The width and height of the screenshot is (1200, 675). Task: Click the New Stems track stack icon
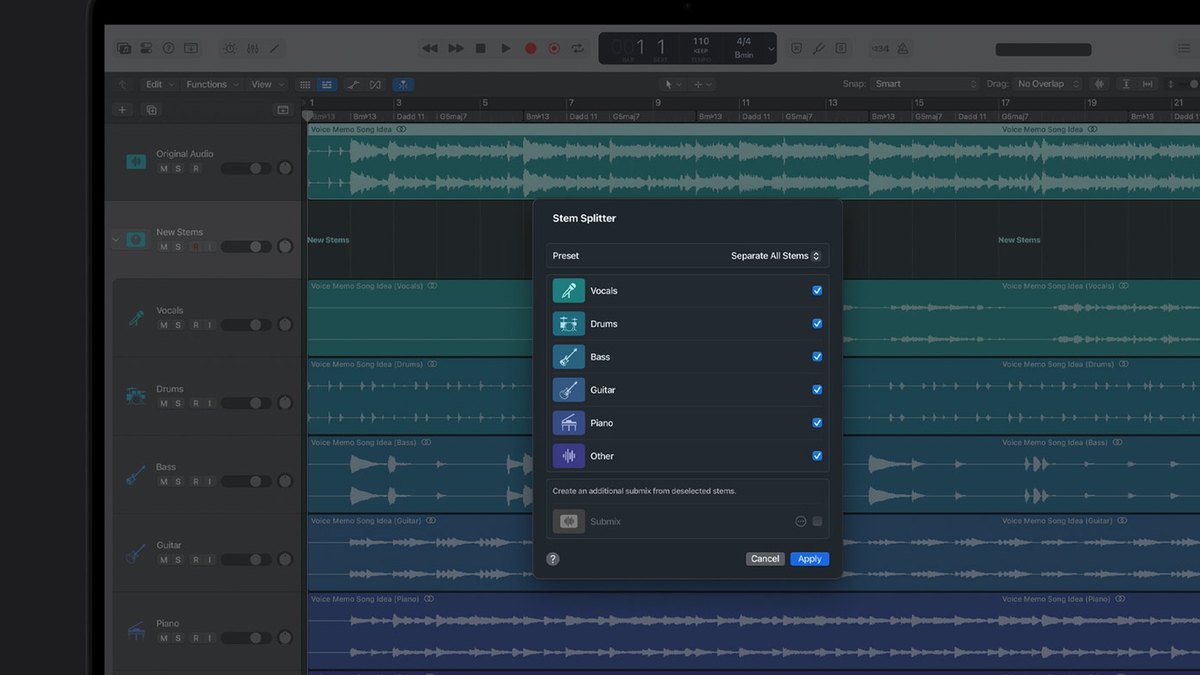point(136,239)
